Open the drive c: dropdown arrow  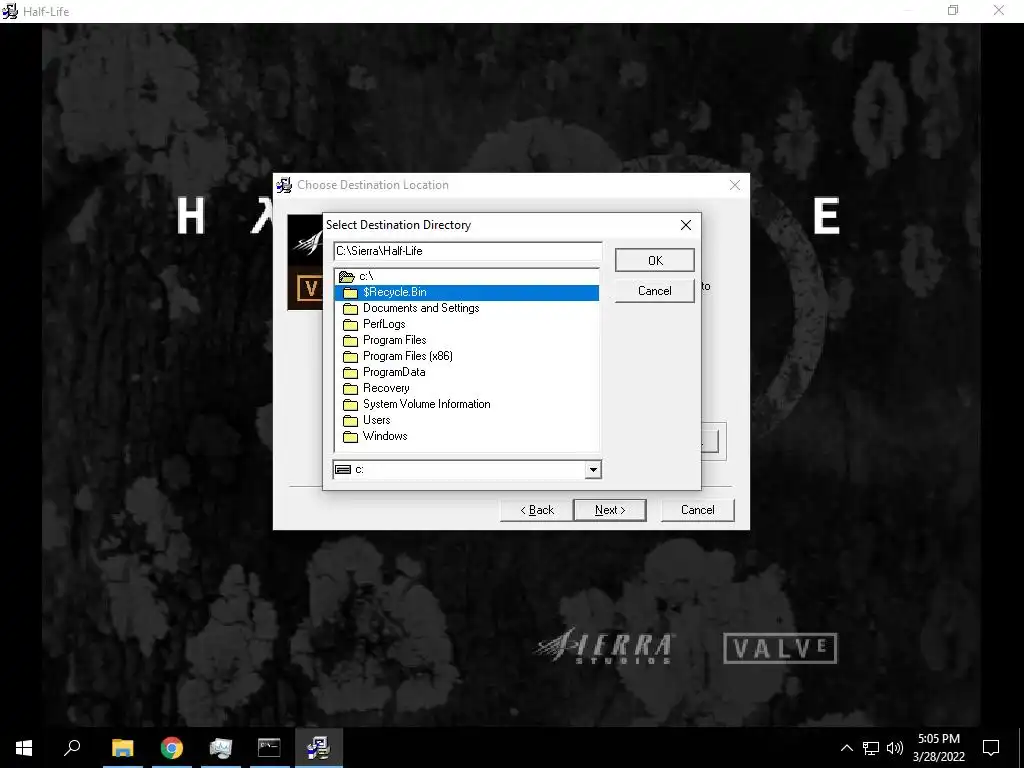point(592,470)
